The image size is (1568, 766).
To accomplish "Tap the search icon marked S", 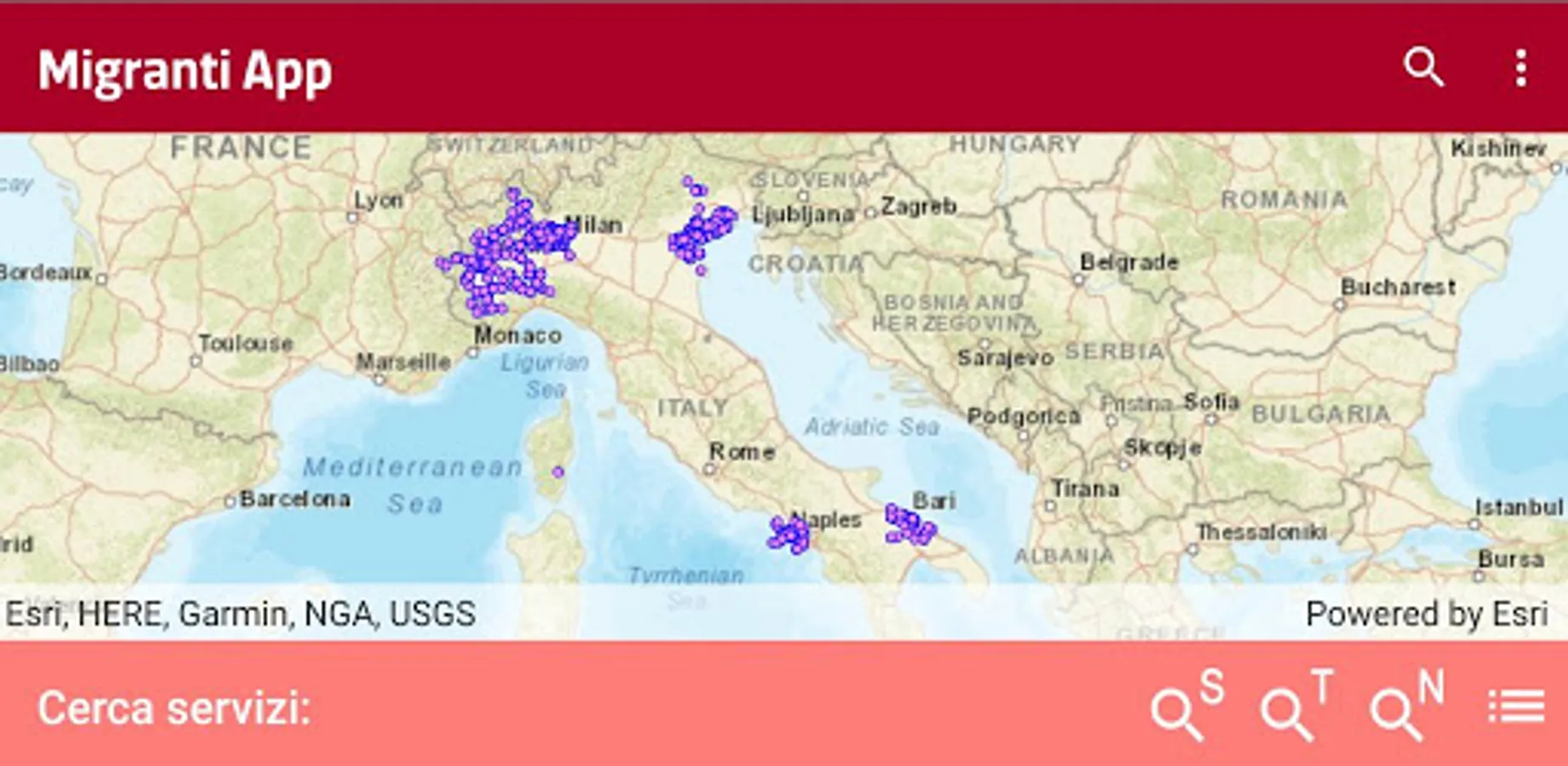I will click(1188, 706).
